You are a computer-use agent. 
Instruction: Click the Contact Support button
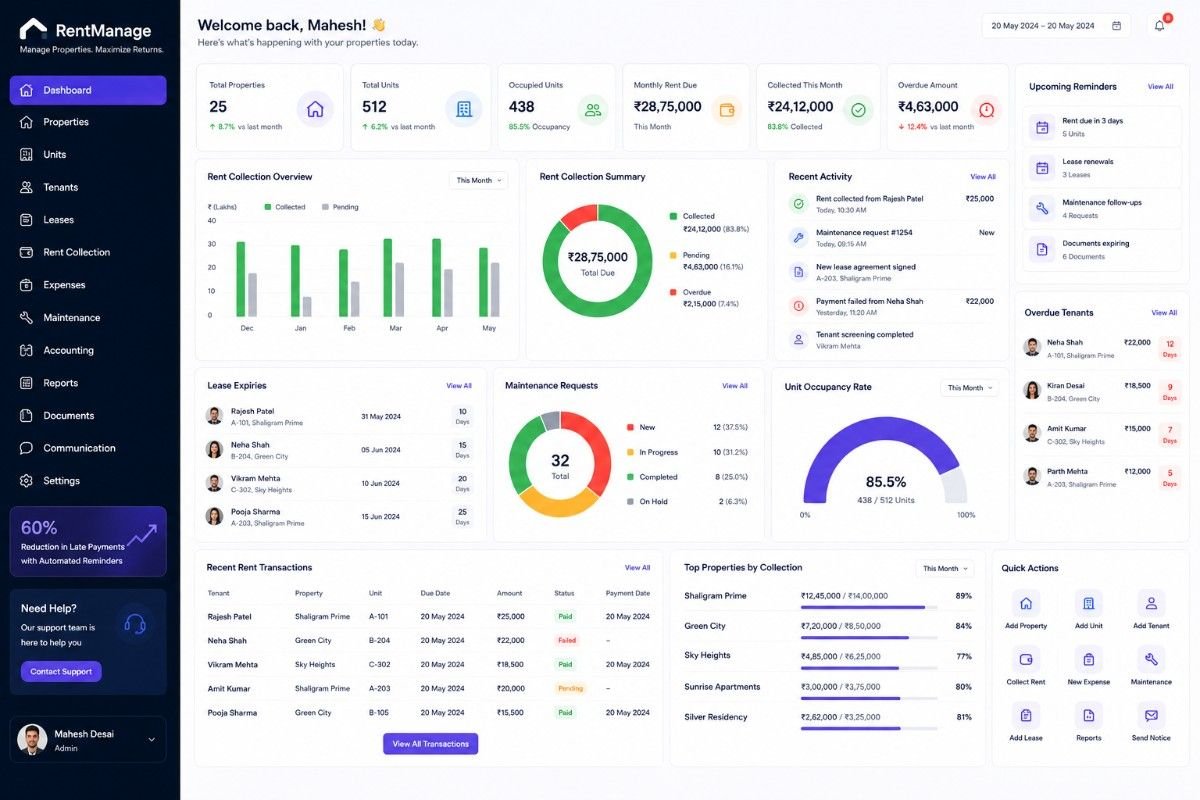[61, 672]
